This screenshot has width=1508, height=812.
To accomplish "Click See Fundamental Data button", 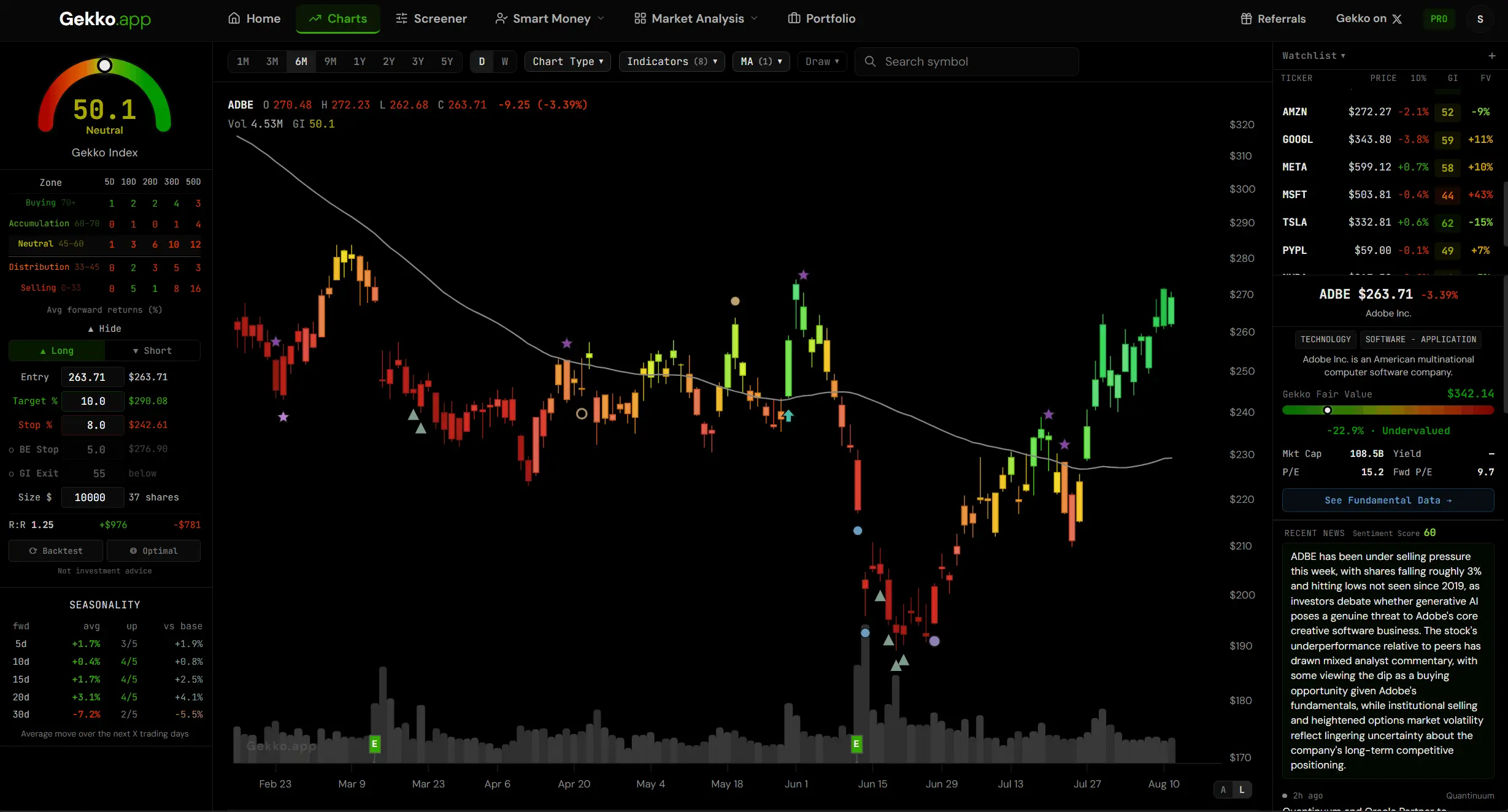I will coord(1388,500).
